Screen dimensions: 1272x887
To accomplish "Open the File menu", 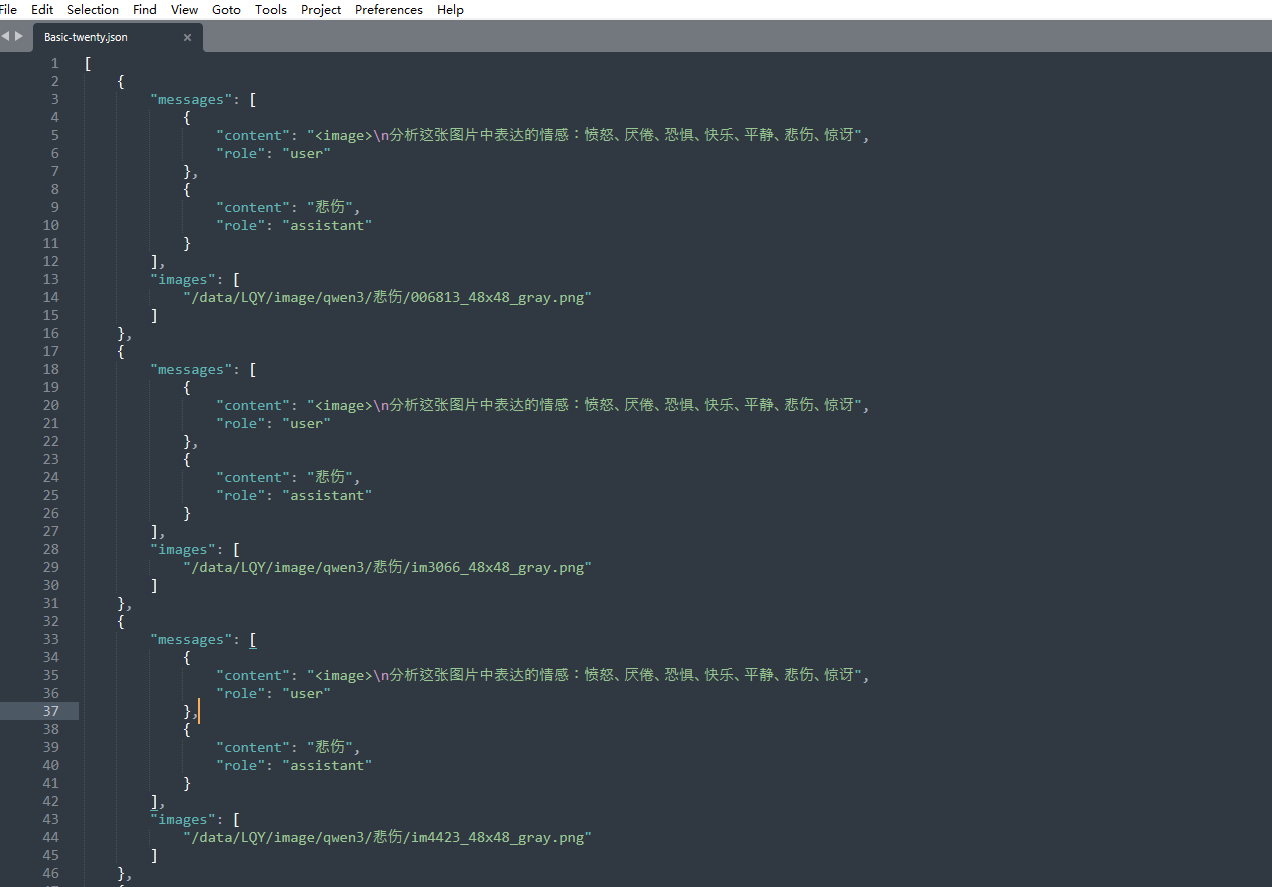I will (x=8, y=9).
